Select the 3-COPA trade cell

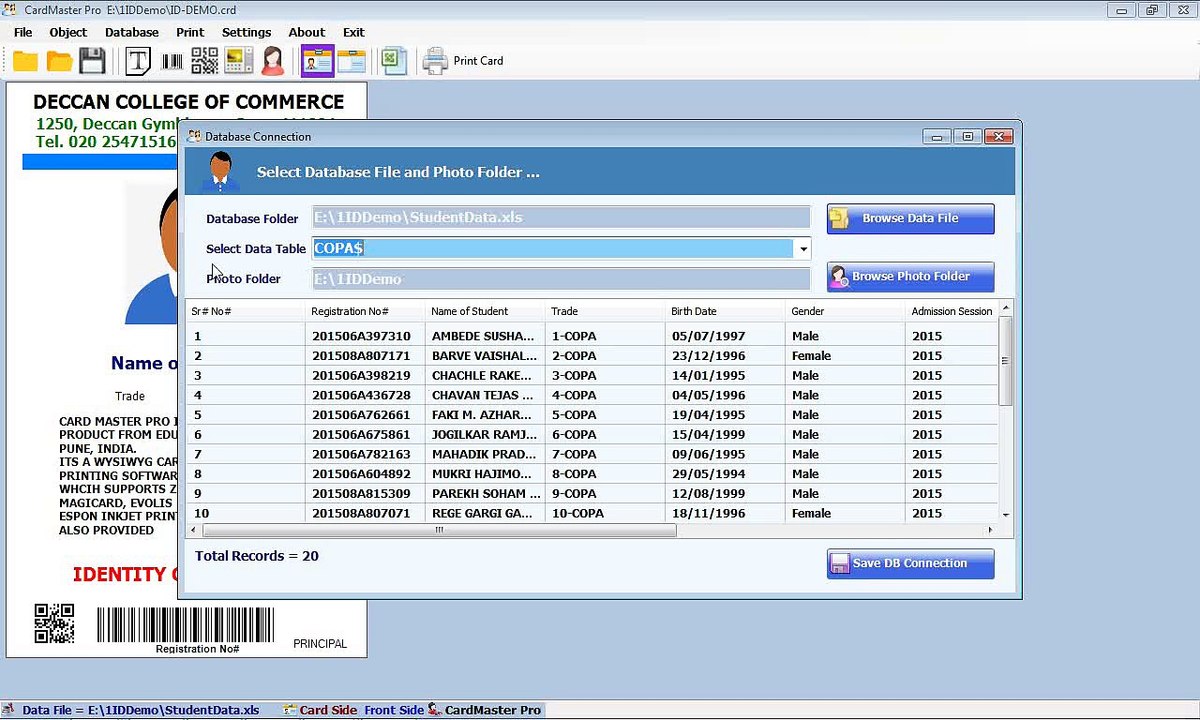605,376
